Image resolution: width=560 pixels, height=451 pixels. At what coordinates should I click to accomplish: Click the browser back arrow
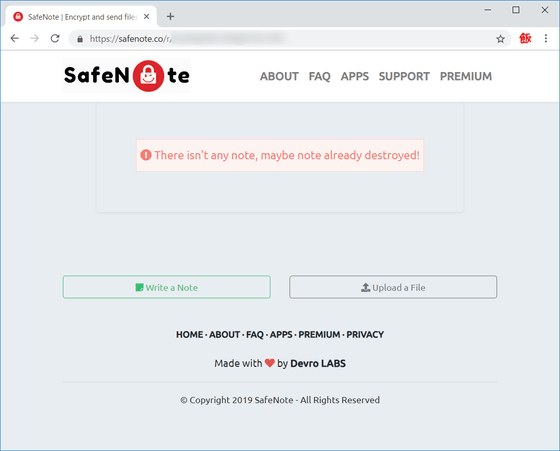coord(14,38)
